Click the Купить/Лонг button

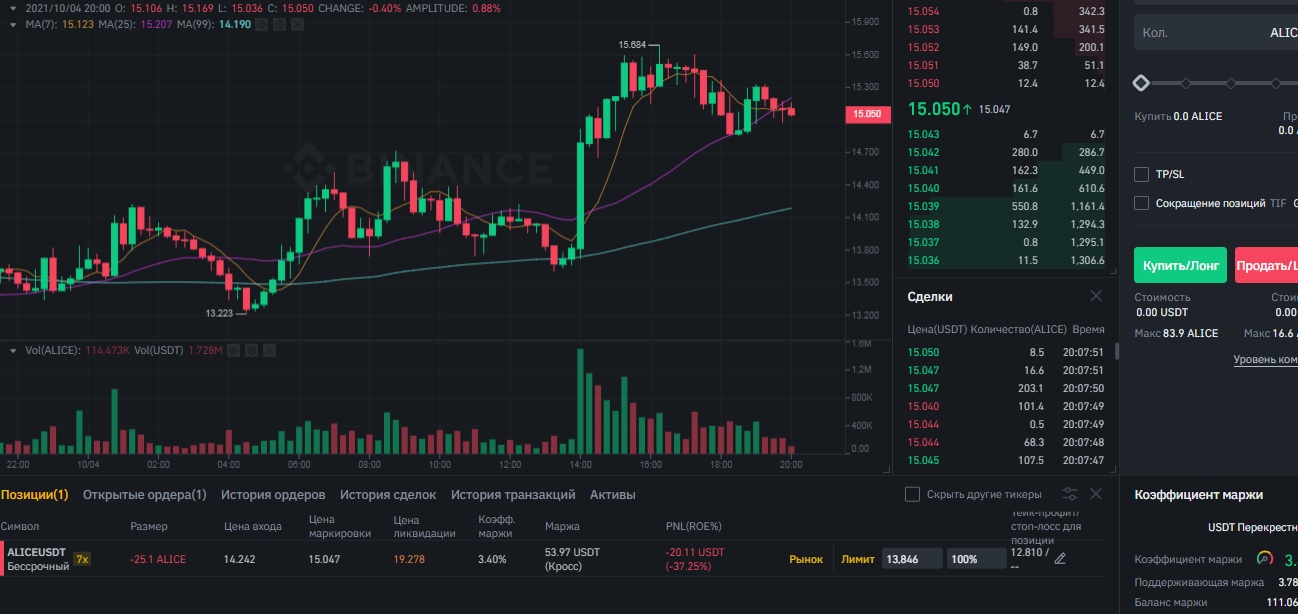1180,265
